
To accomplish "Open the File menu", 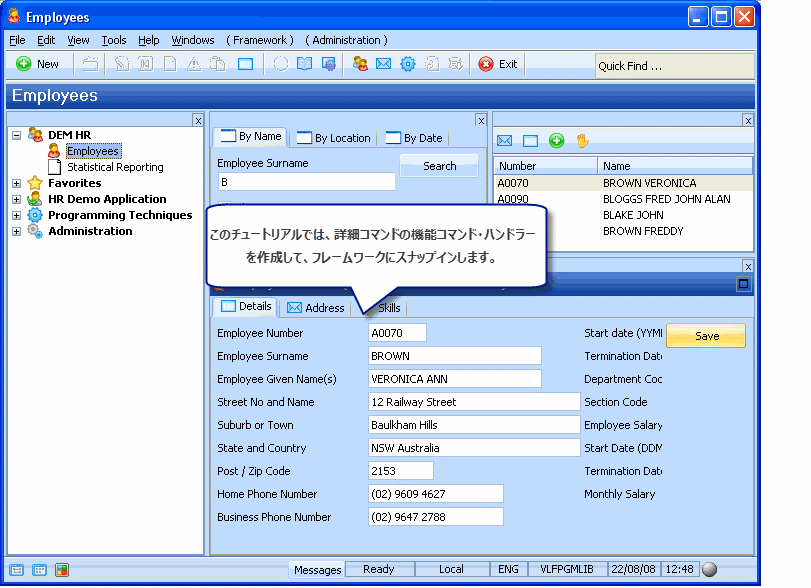I will coord(17,40).
